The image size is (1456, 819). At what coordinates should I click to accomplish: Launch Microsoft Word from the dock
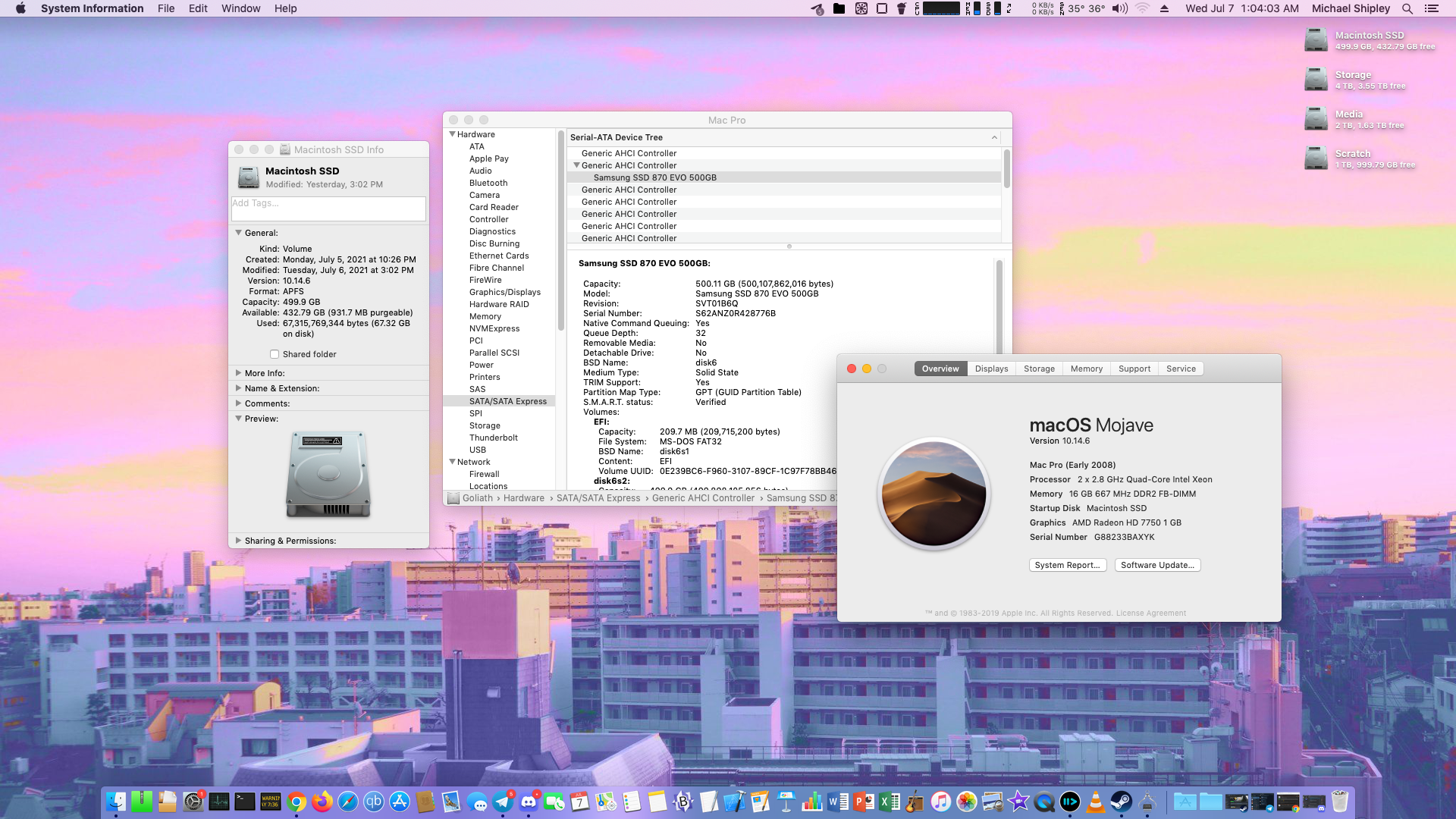(x=838, y=802)
